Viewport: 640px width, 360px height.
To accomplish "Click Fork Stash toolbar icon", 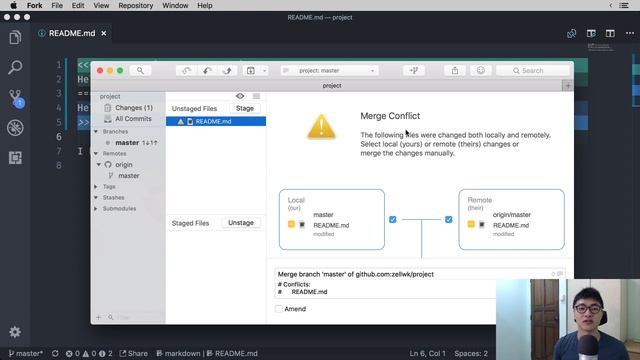I will (251, 71).
